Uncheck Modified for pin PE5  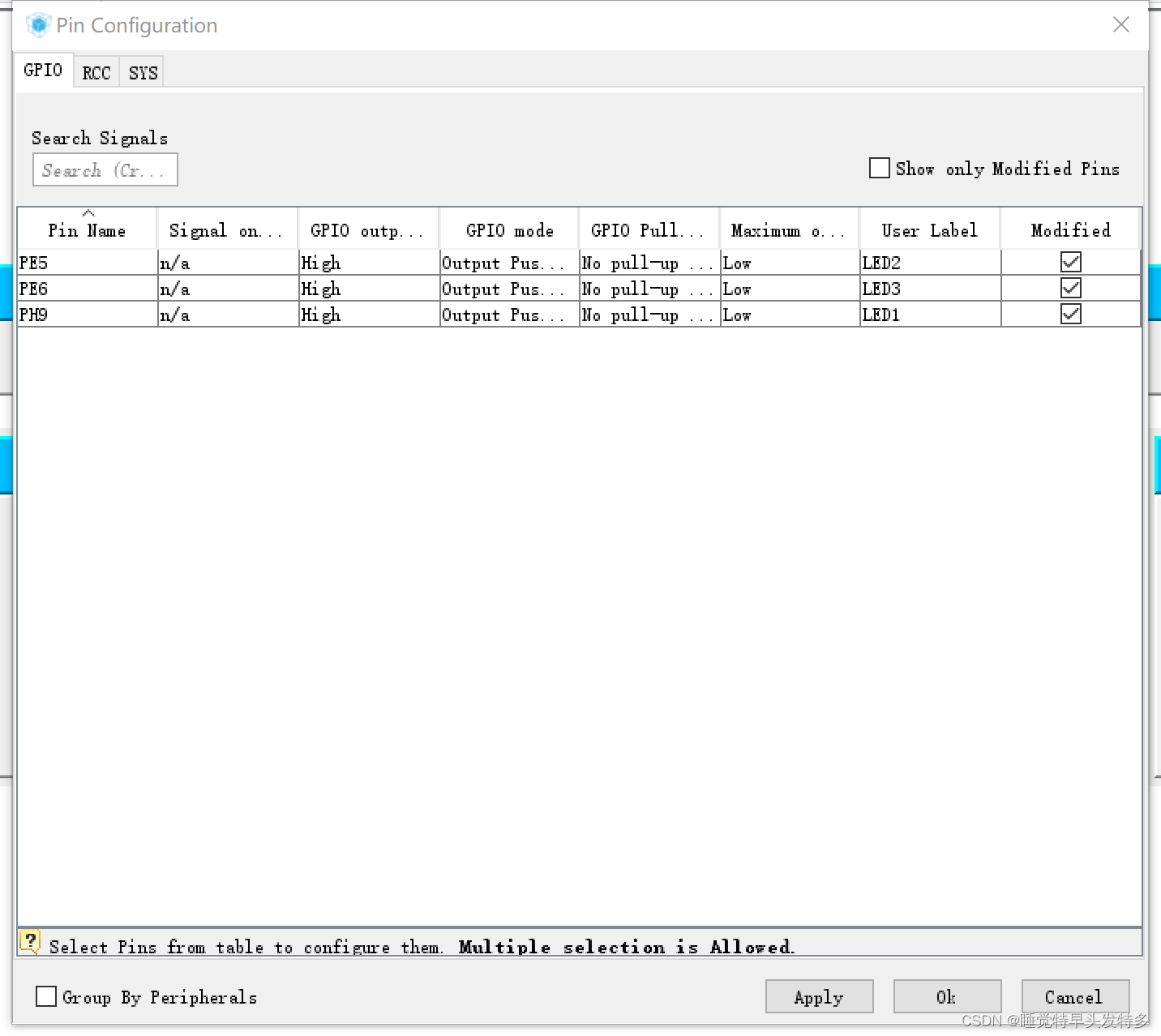1070,262
